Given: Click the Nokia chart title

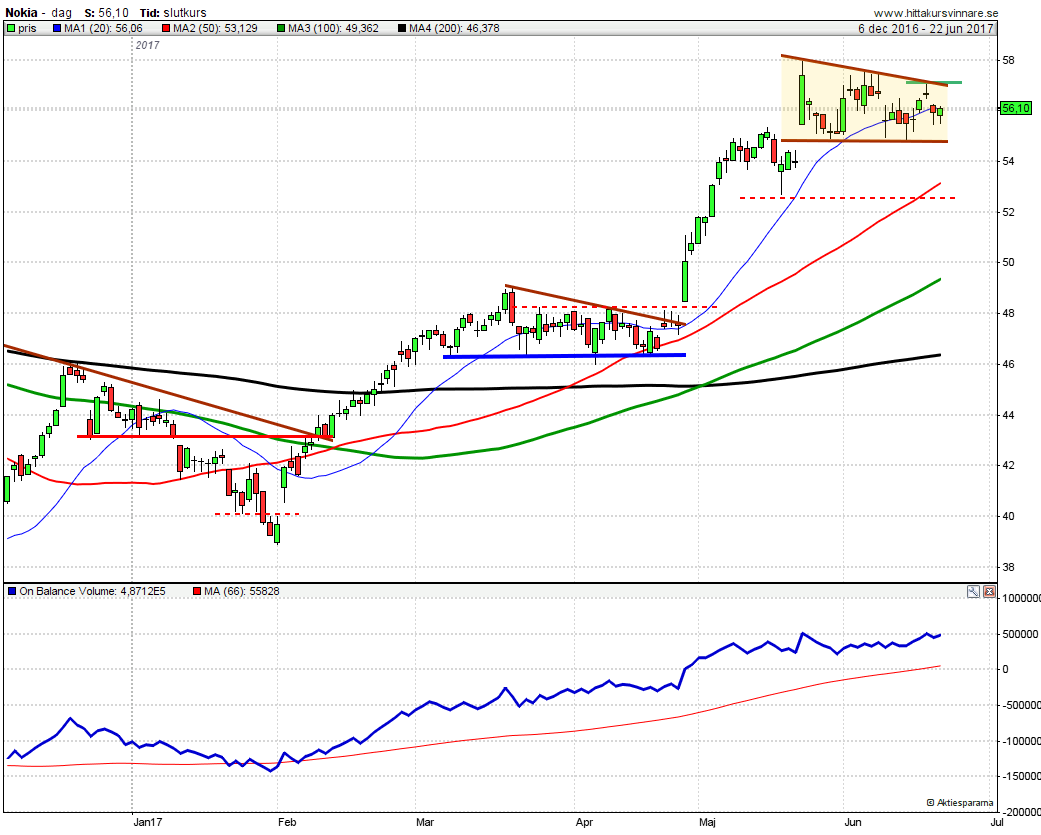Looking at the screenshot, I should pyautogui.click(x=21, y=13).
